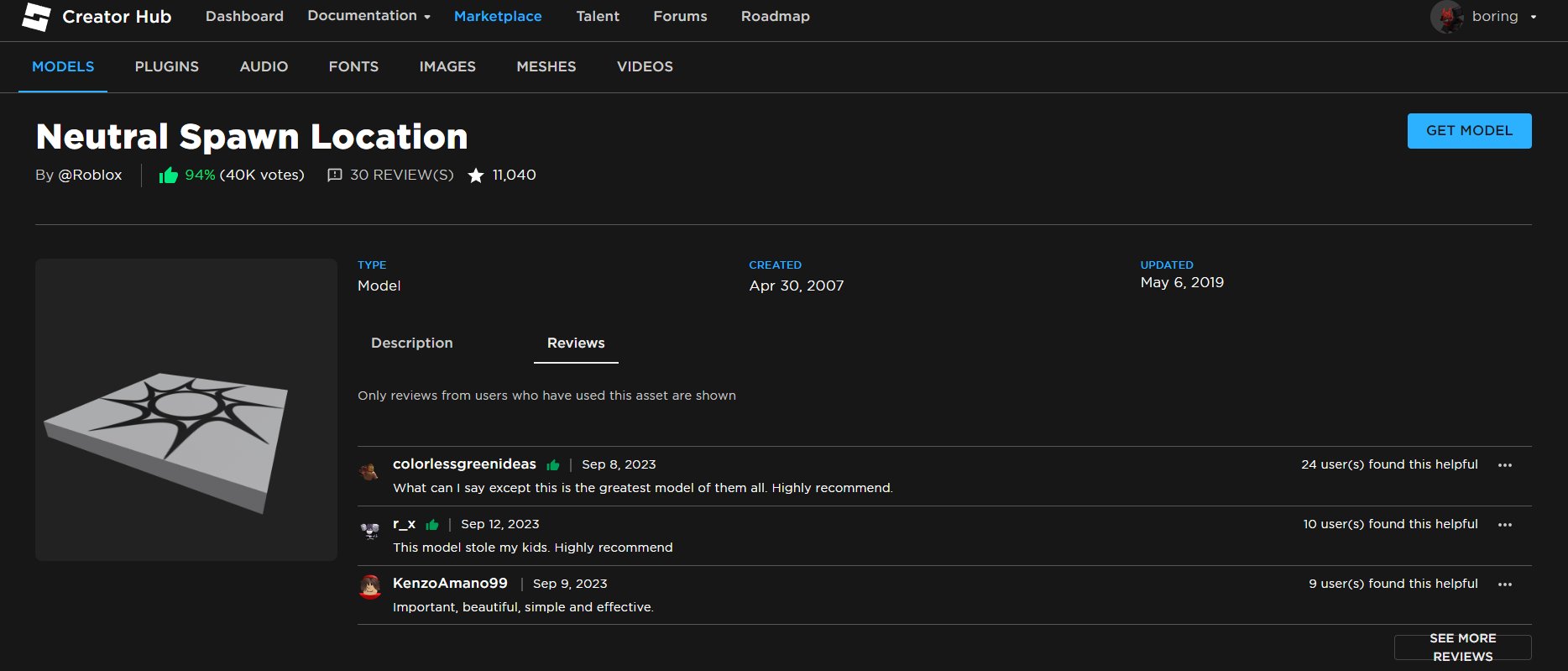Click the Creator Hub title text
This screenshot has width=1568, height=671.
(117, 17)
